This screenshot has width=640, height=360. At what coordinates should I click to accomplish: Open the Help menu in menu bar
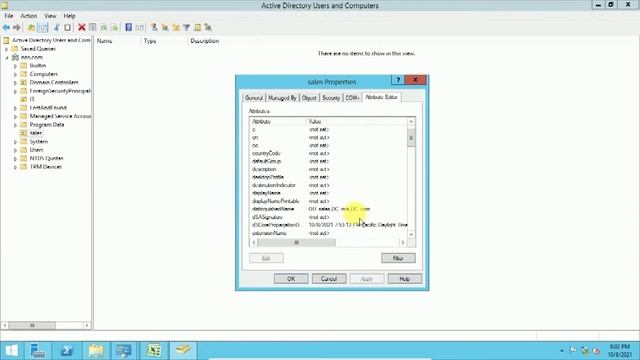(x=69, y=16)
